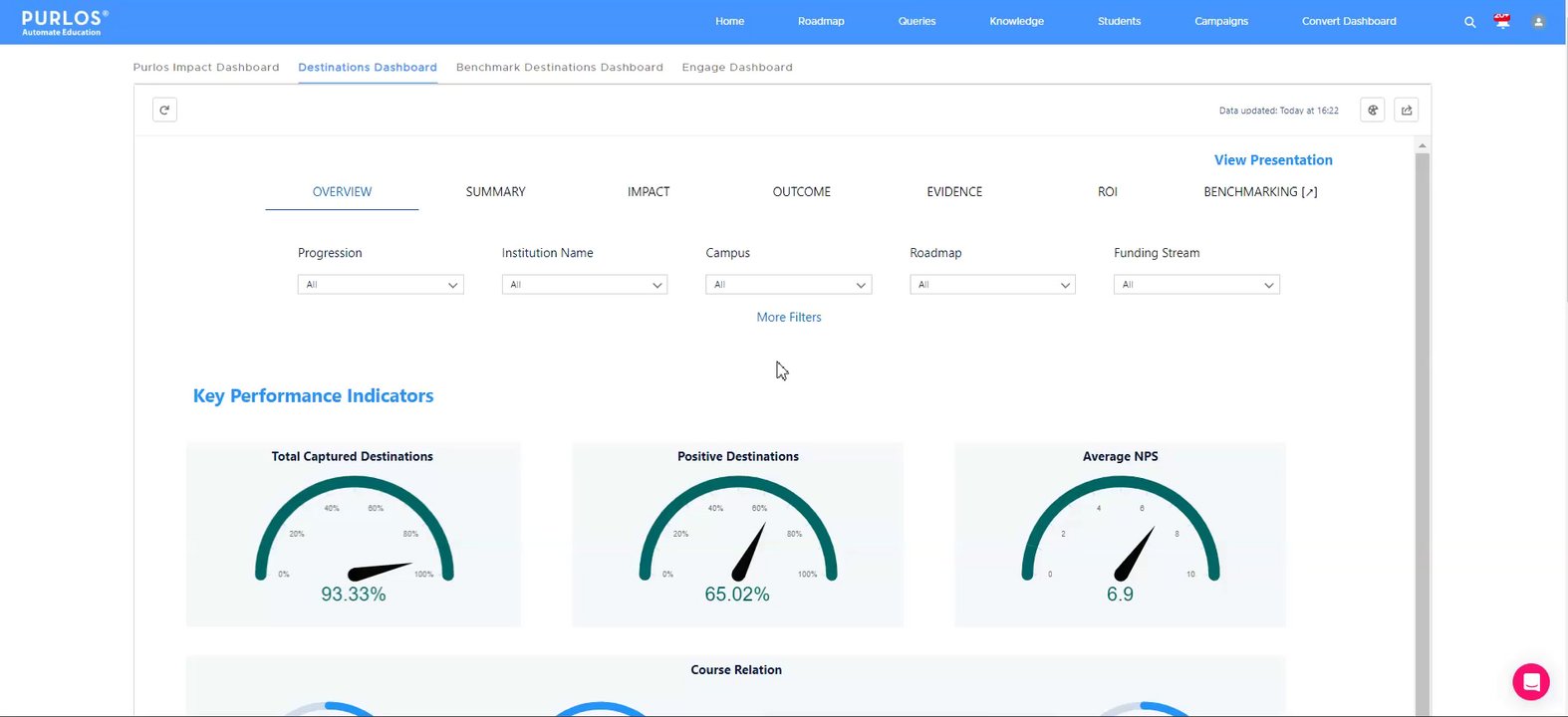Click the More Filters link
The height and width of the screenshot is (717, 1568).
point(789,318)
